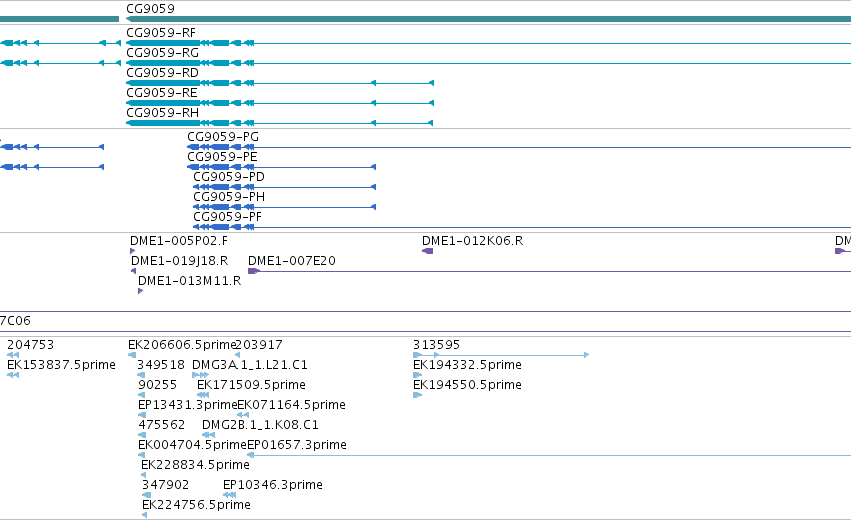Click the 313595 EST arrow track

coord(501,355)
